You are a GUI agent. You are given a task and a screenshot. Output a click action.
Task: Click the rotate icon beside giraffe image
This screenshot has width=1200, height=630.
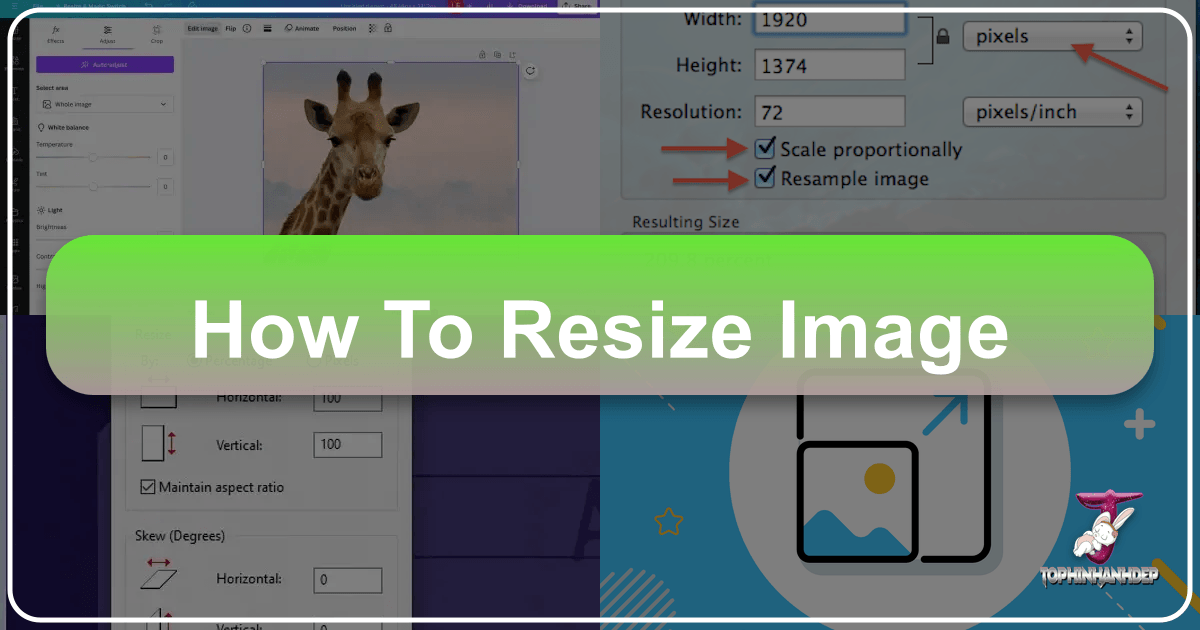point(531,71)
